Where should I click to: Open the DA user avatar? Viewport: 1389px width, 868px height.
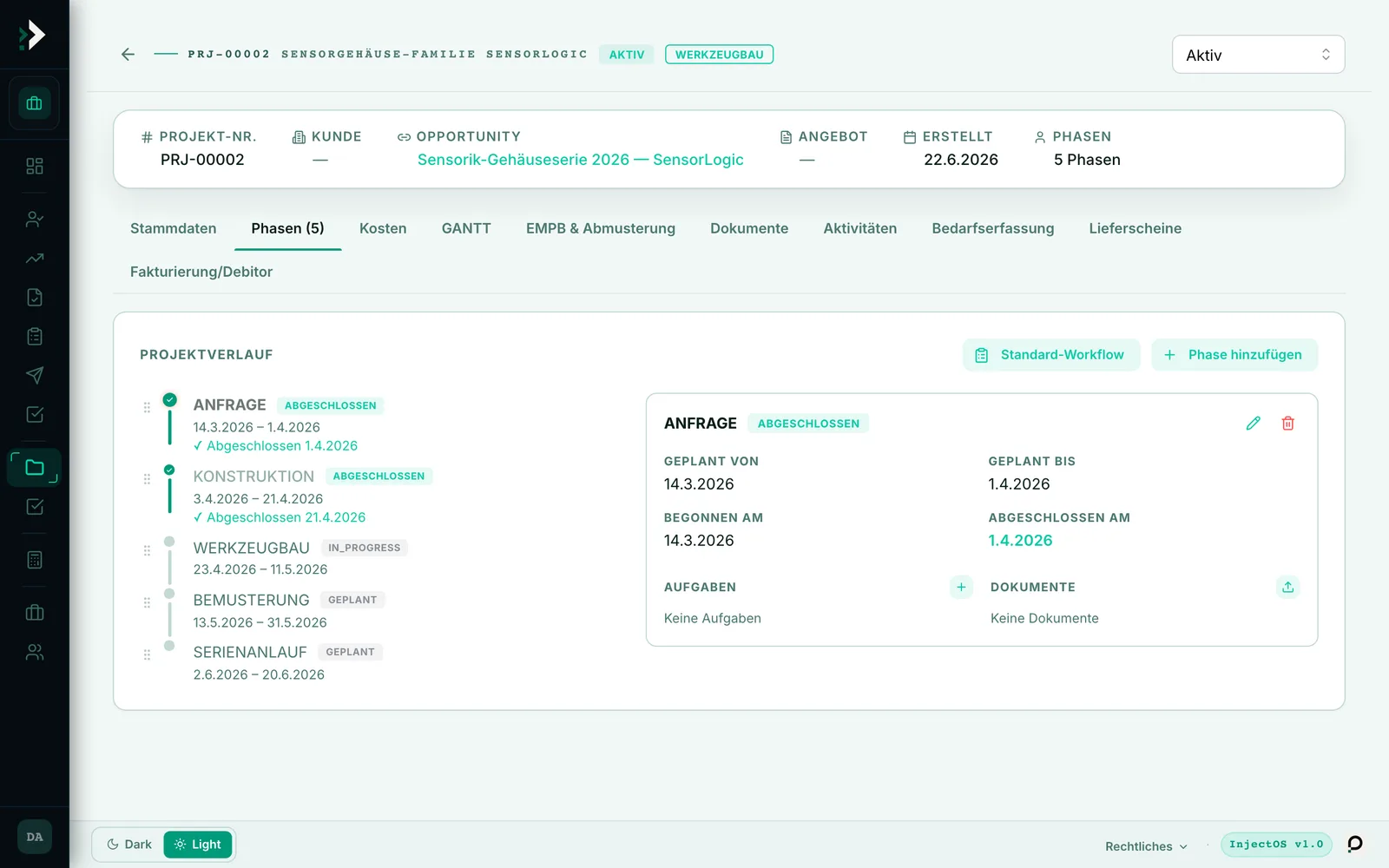click(x=35, y=837)
